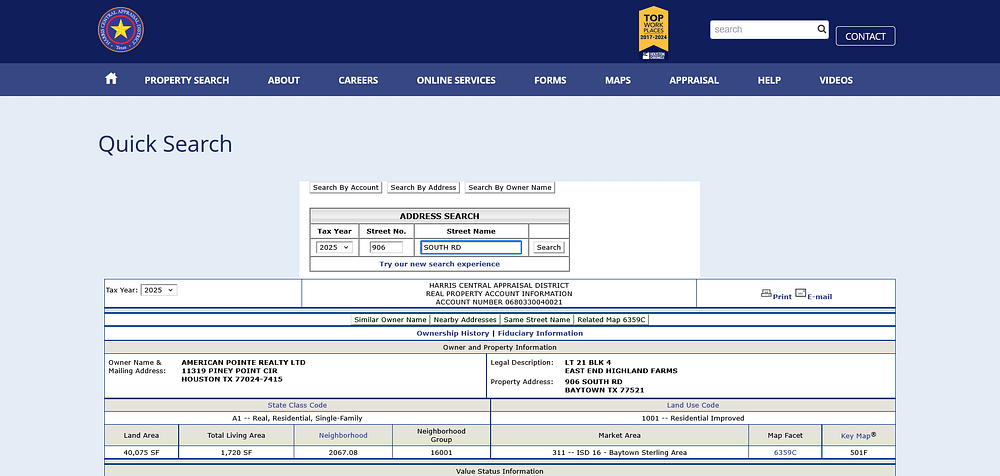The height and width of the screenshot is (476, 1000).
Task: Click the printer icon next to Print
Action: click(766, 294)
